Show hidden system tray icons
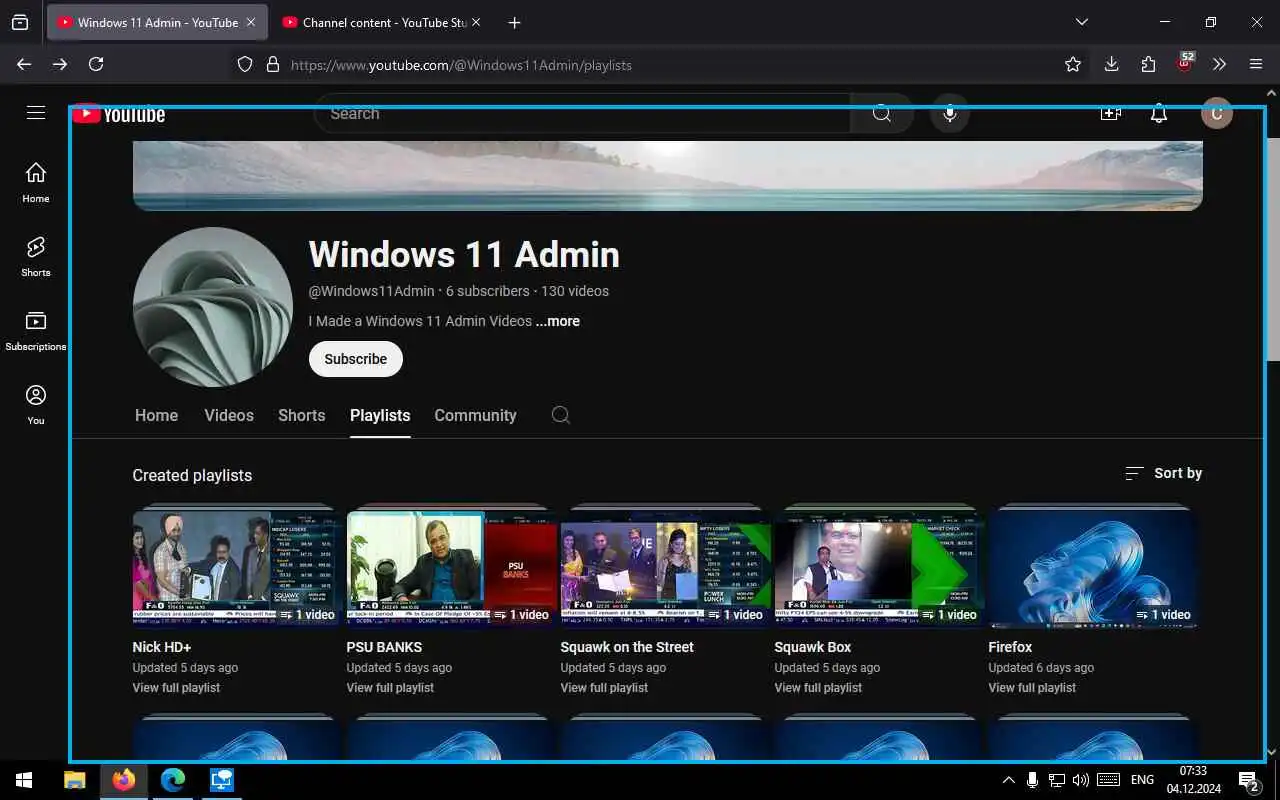Viewport: 1280px width, 800px height. click(x=1008, y=780)
